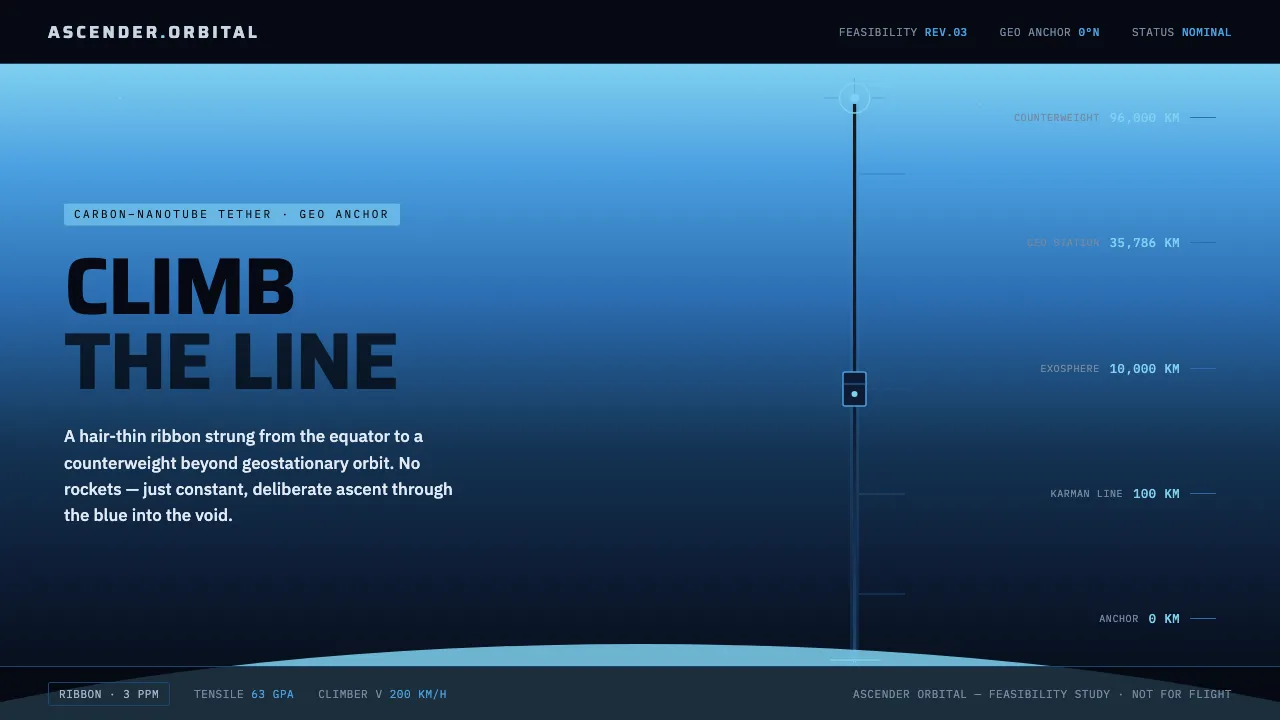Click the CLIMB THE LINE headline
The image size is (1280, 720).
(x=231, y=325)
